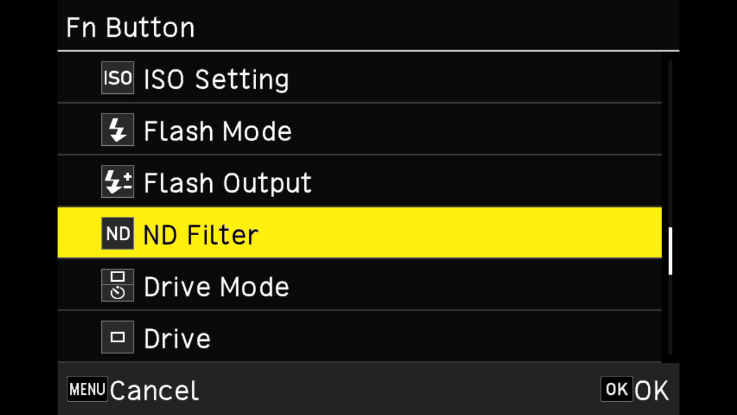Screen dimensions: 737x415
Task: Click the Cancel text at bottom
Action: pos(154,390)
